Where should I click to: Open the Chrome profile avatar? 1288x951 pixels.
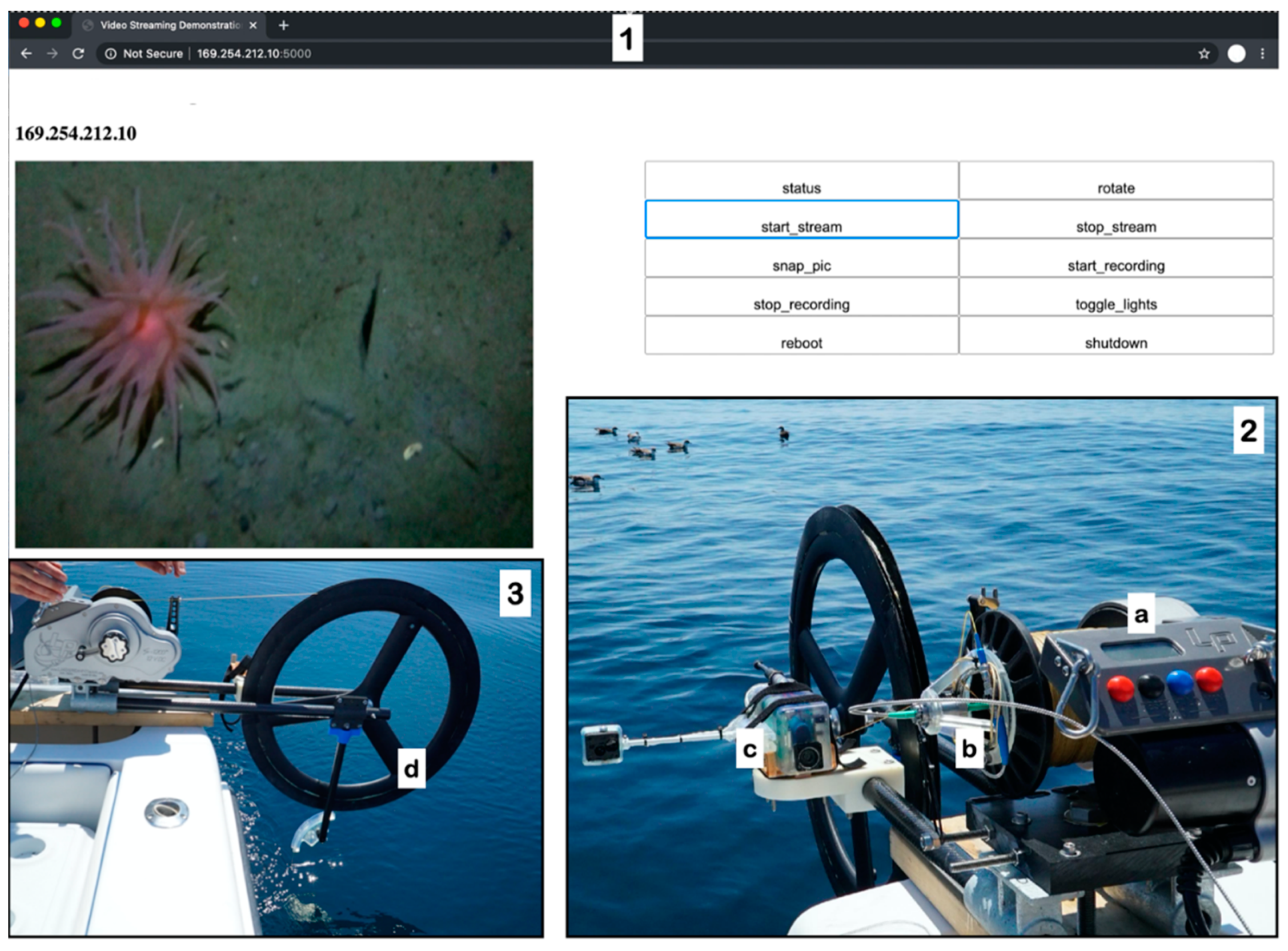tap(1236, 53)
